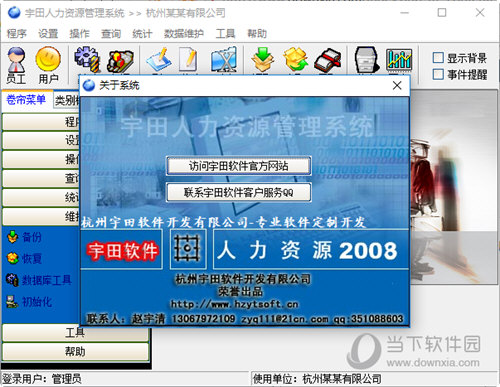The width and height of the screenshot is (500, 387).
Task: Open the bar chart statistics toolbar icon
Action: pos(399,59)
